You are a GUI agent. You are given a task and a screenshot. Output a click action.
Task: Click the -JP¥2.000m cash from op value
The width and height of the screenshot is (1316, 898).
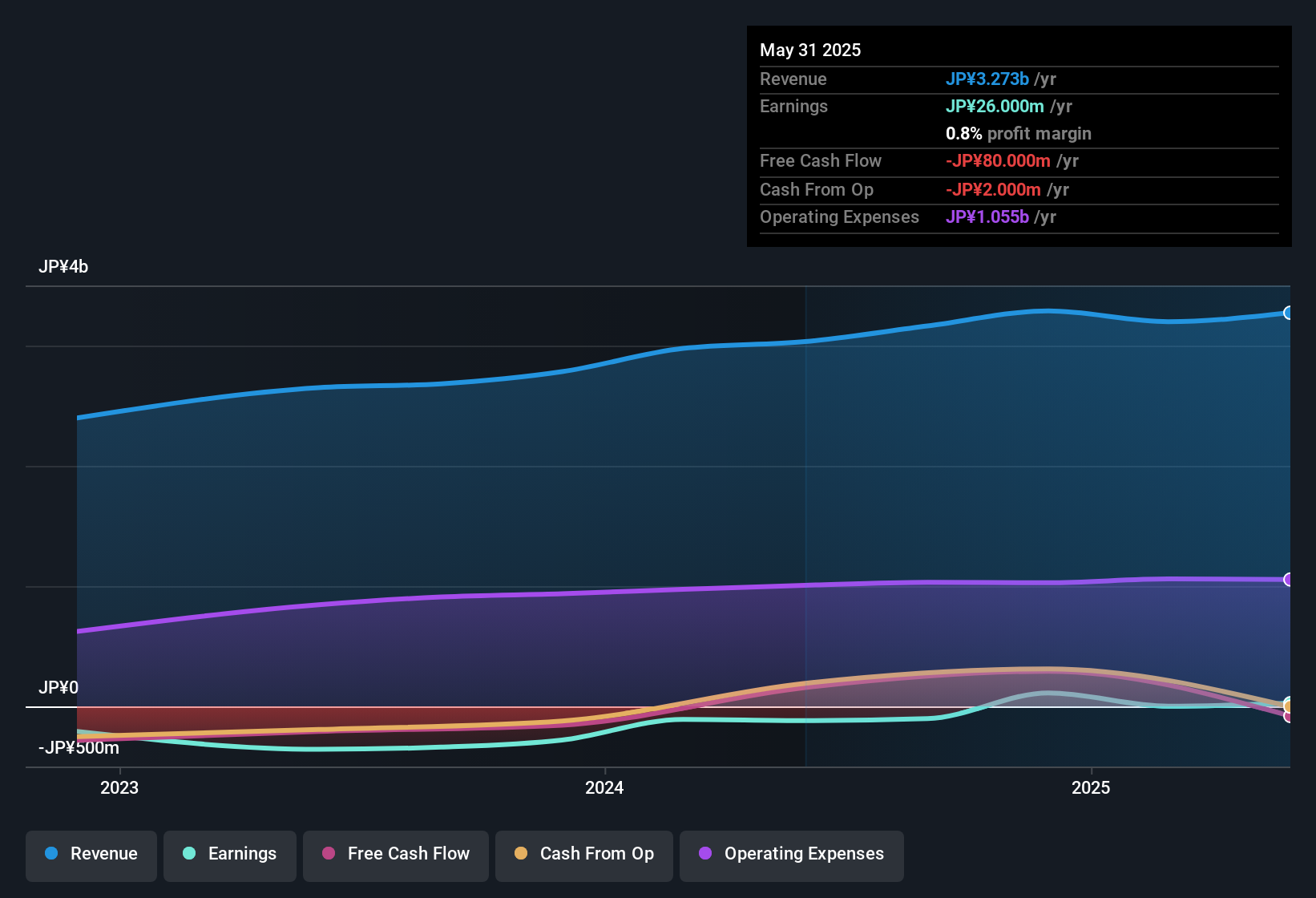pos(993,190)
